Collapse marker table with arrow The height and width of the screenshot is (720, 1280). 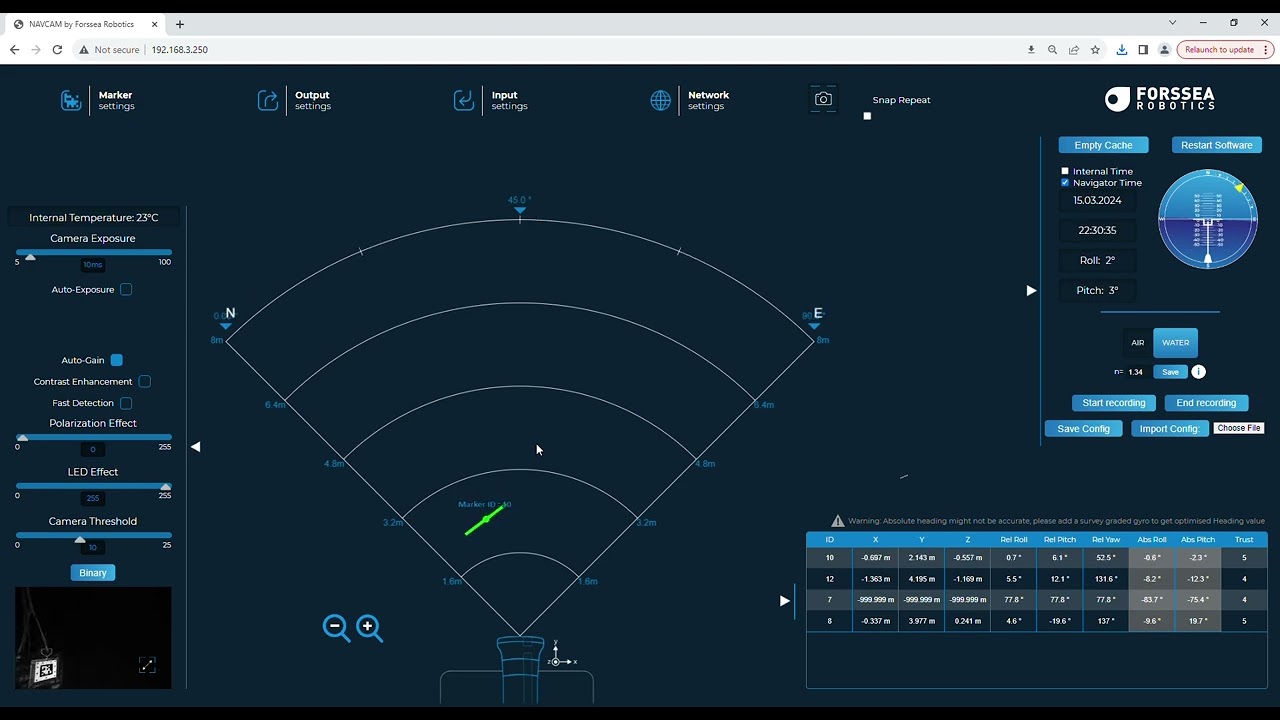785,601
